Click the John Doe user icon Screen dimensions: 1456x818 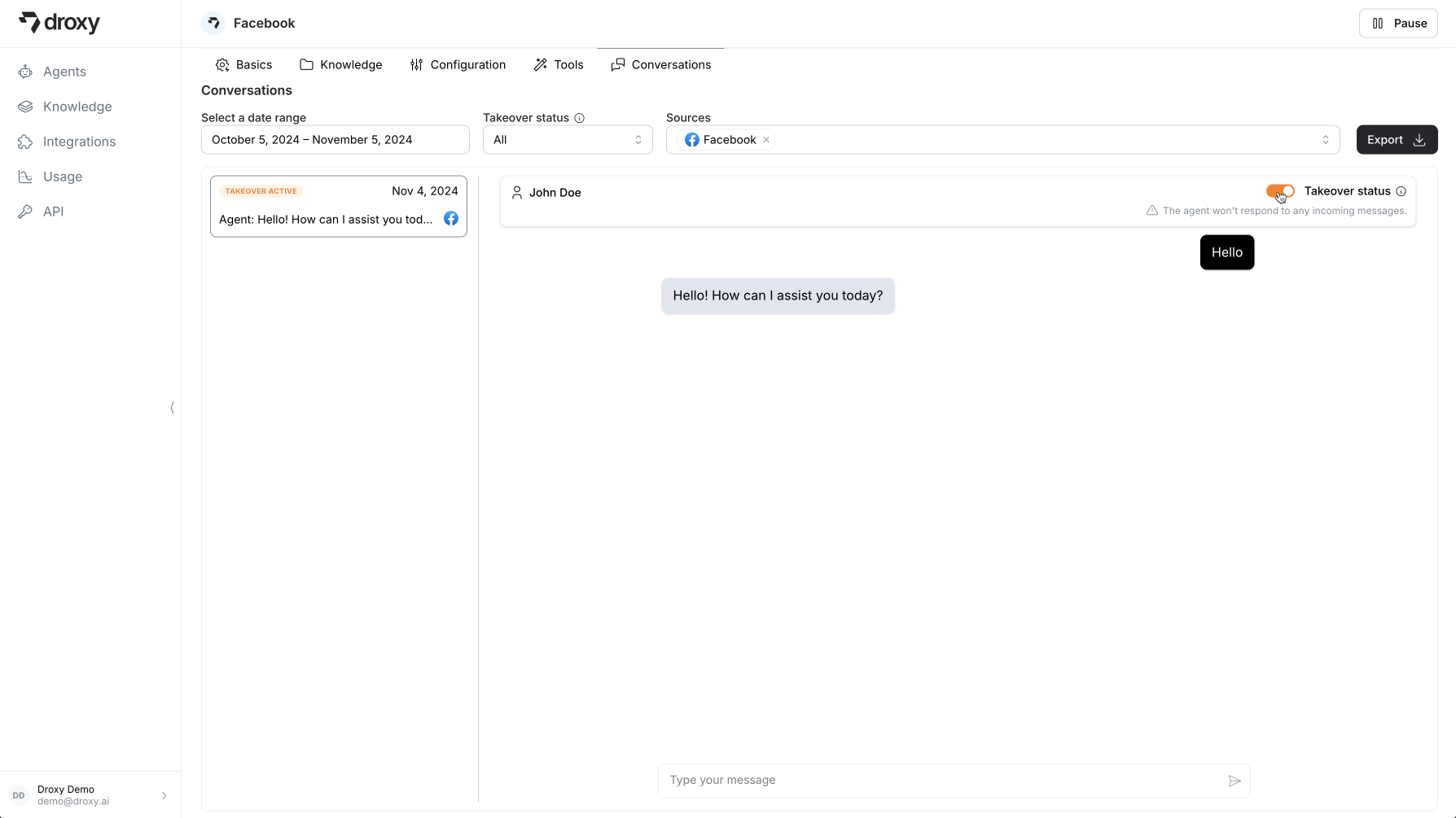coord(517,192)
